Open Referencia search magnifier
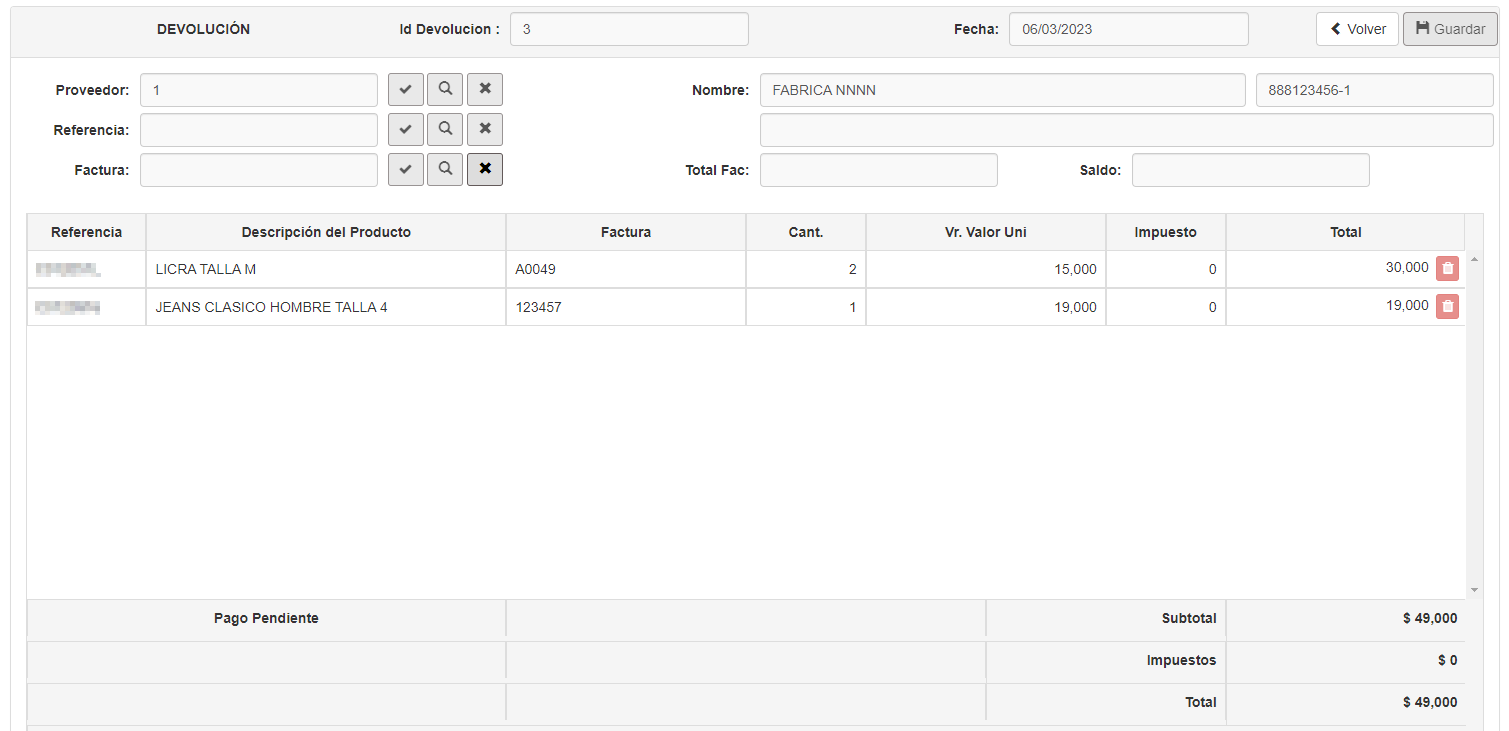The image size is (1509, 731). click(445, 130)
